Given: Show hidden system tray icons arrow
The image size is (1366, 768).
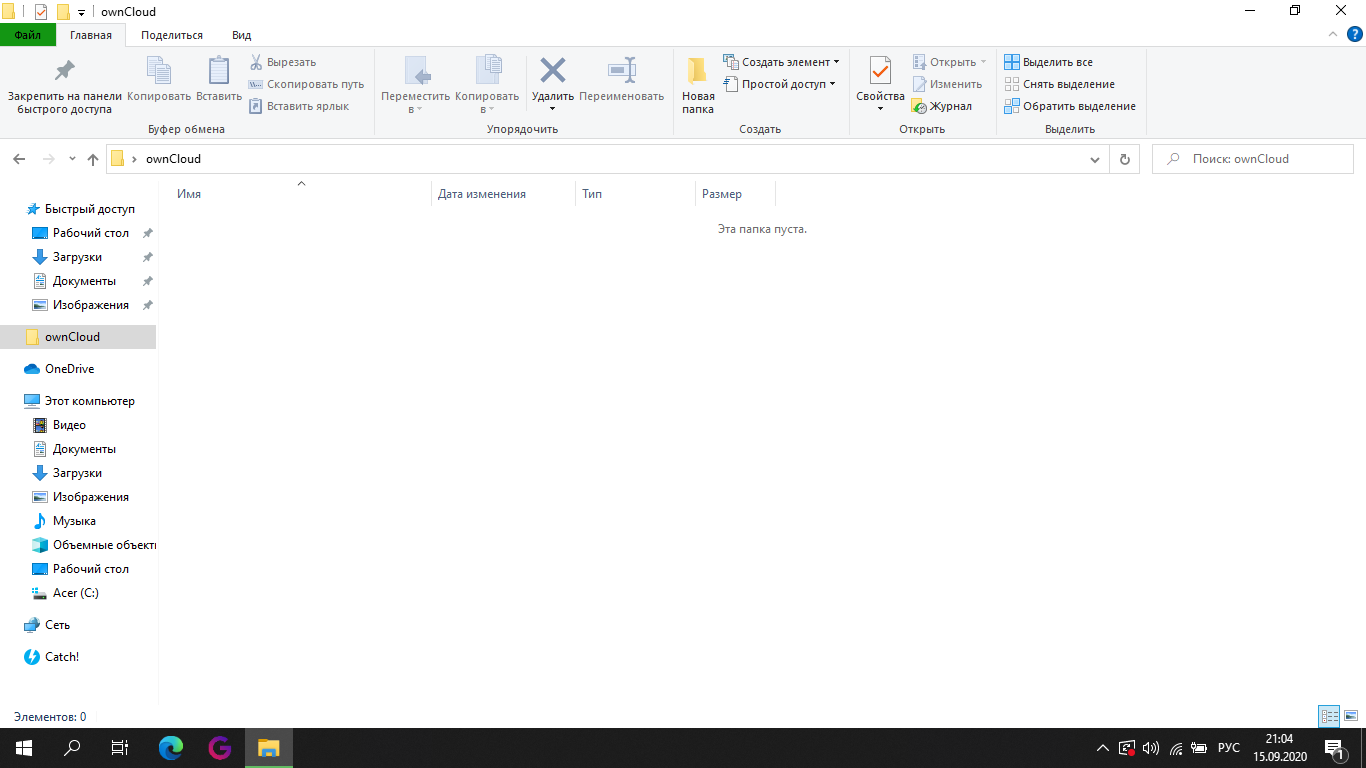Looking at the screenshot, I should 1103,748.
